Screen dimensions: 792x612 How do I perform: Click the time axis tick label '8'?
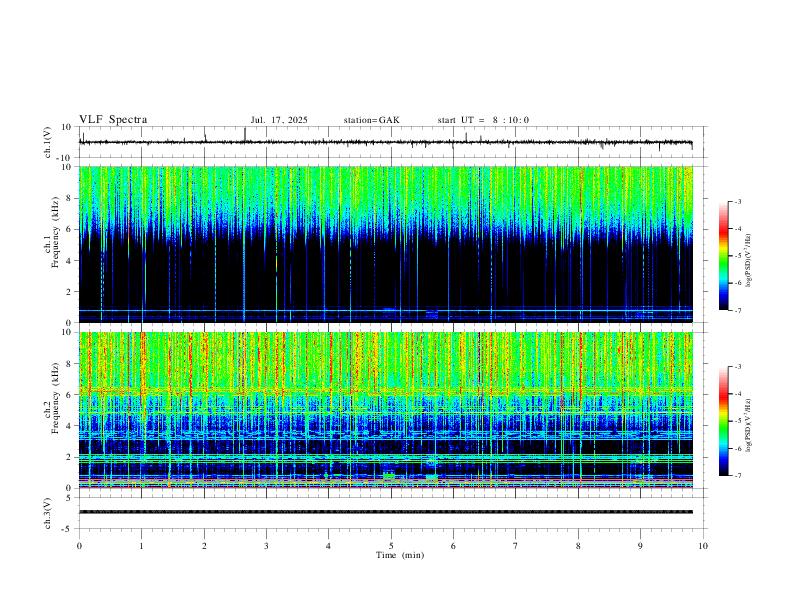point(578,546)
